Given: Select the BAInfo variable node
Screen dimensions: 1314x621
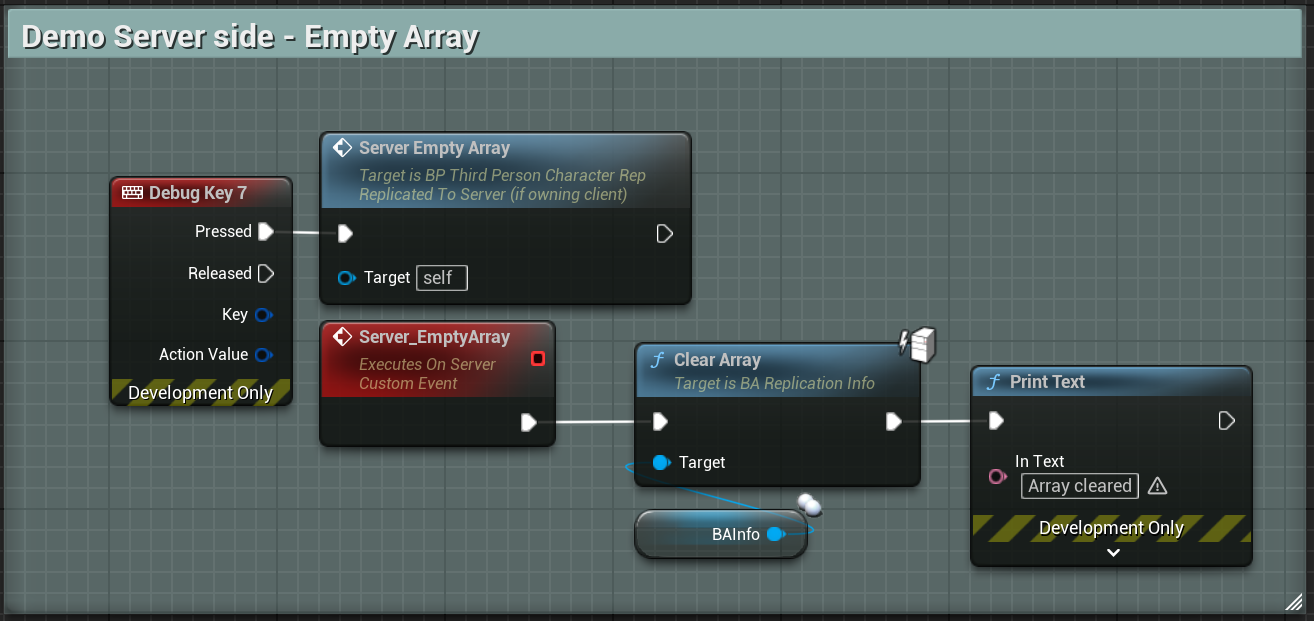Looking at the screenshot, I should [x=720, y=535].
